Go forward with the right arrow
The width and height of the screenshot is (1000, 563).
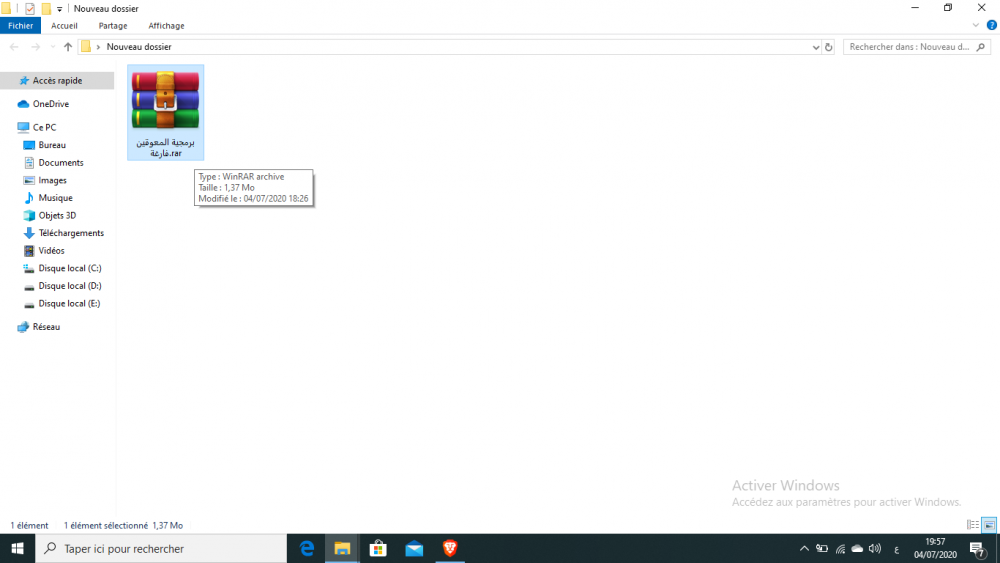pyautogui.click(x=36, y=47)
